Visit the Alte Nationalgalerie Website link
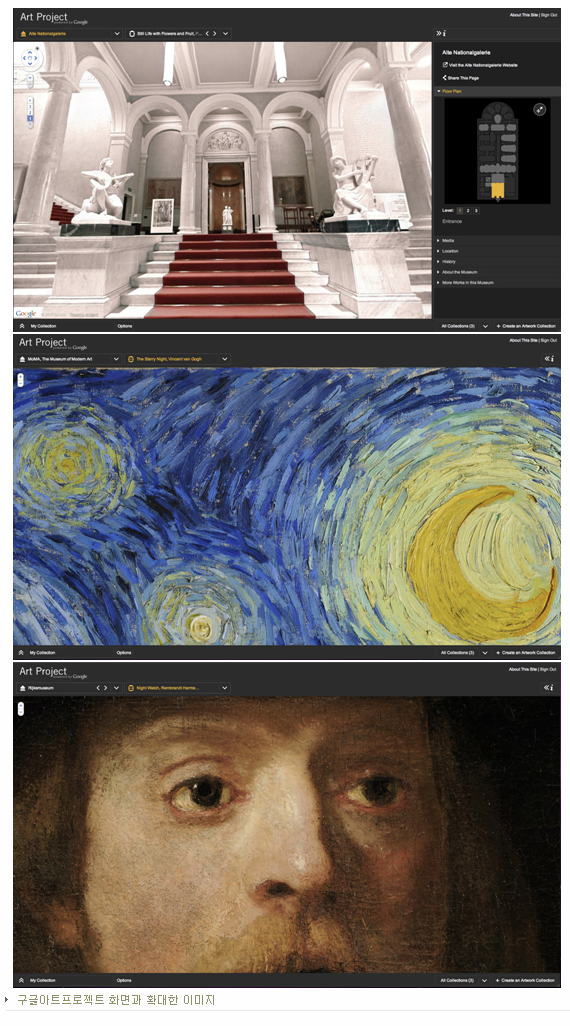The width and height of the screenshot is (570, 1026). click(480, 65)
